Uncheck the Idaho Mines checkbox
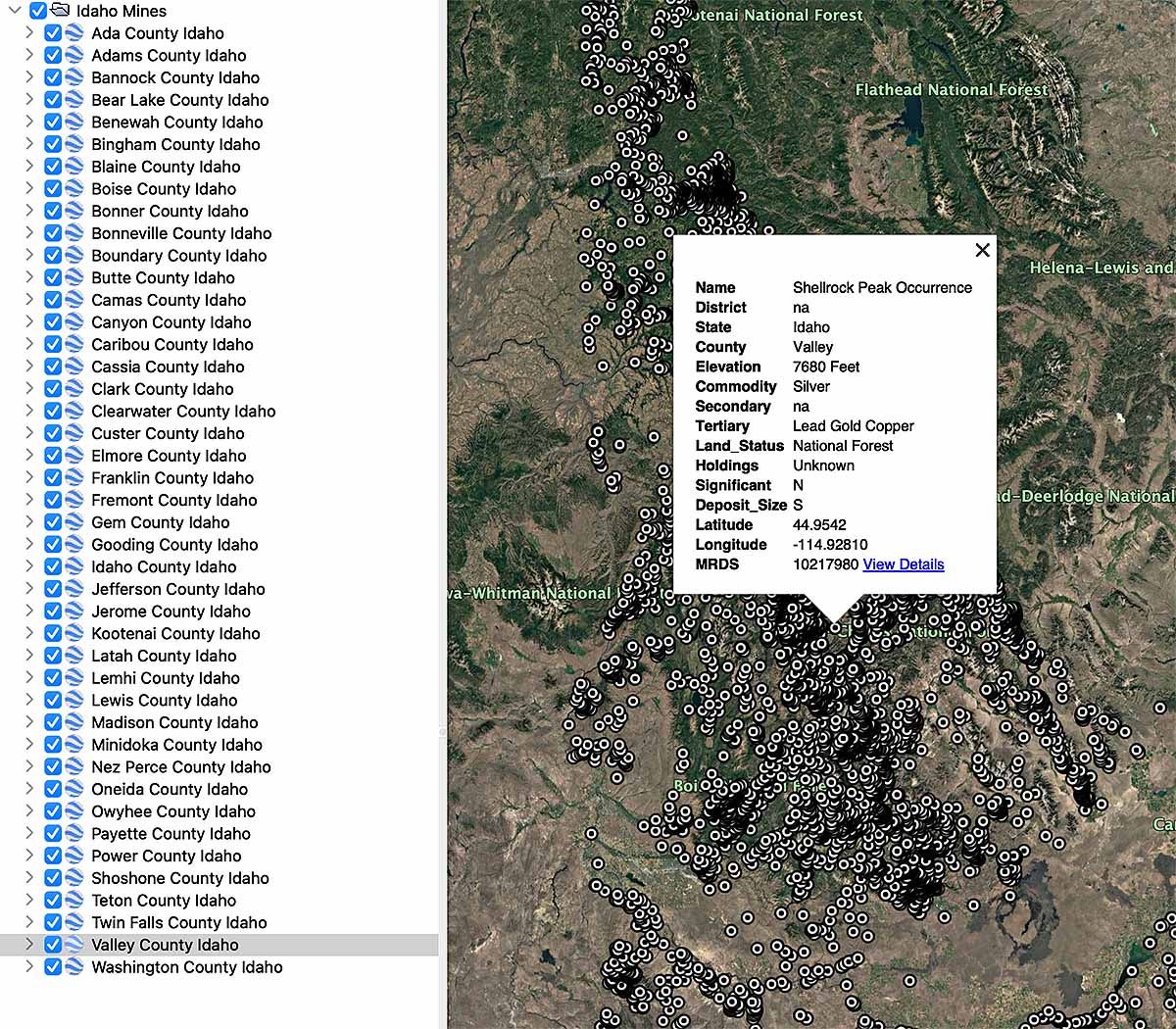The image size is (1176, 1029). pos(37,11)
